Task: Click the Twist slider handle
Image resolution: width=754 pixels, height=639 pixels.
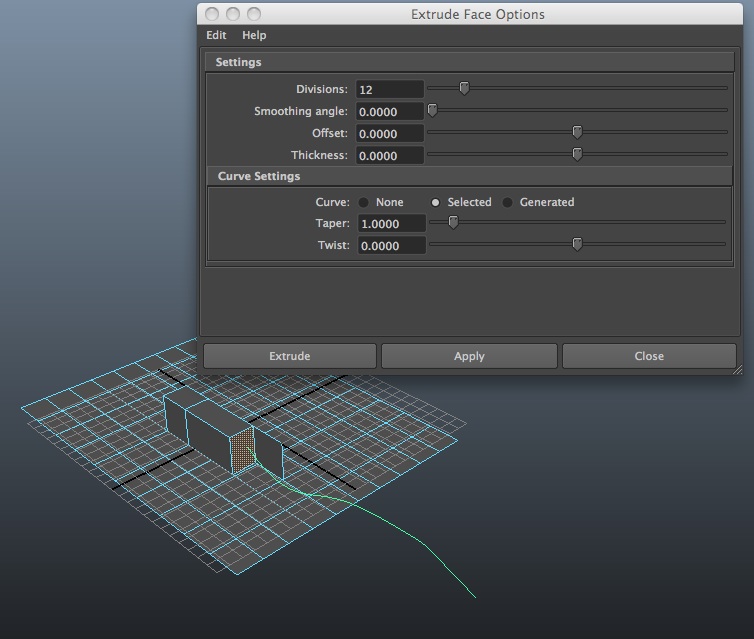Action: click(x=577, y=244)
